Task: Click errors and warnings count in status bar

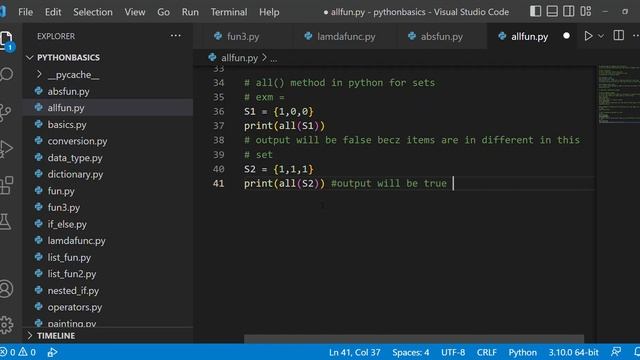Action: [x=18, y=352]
